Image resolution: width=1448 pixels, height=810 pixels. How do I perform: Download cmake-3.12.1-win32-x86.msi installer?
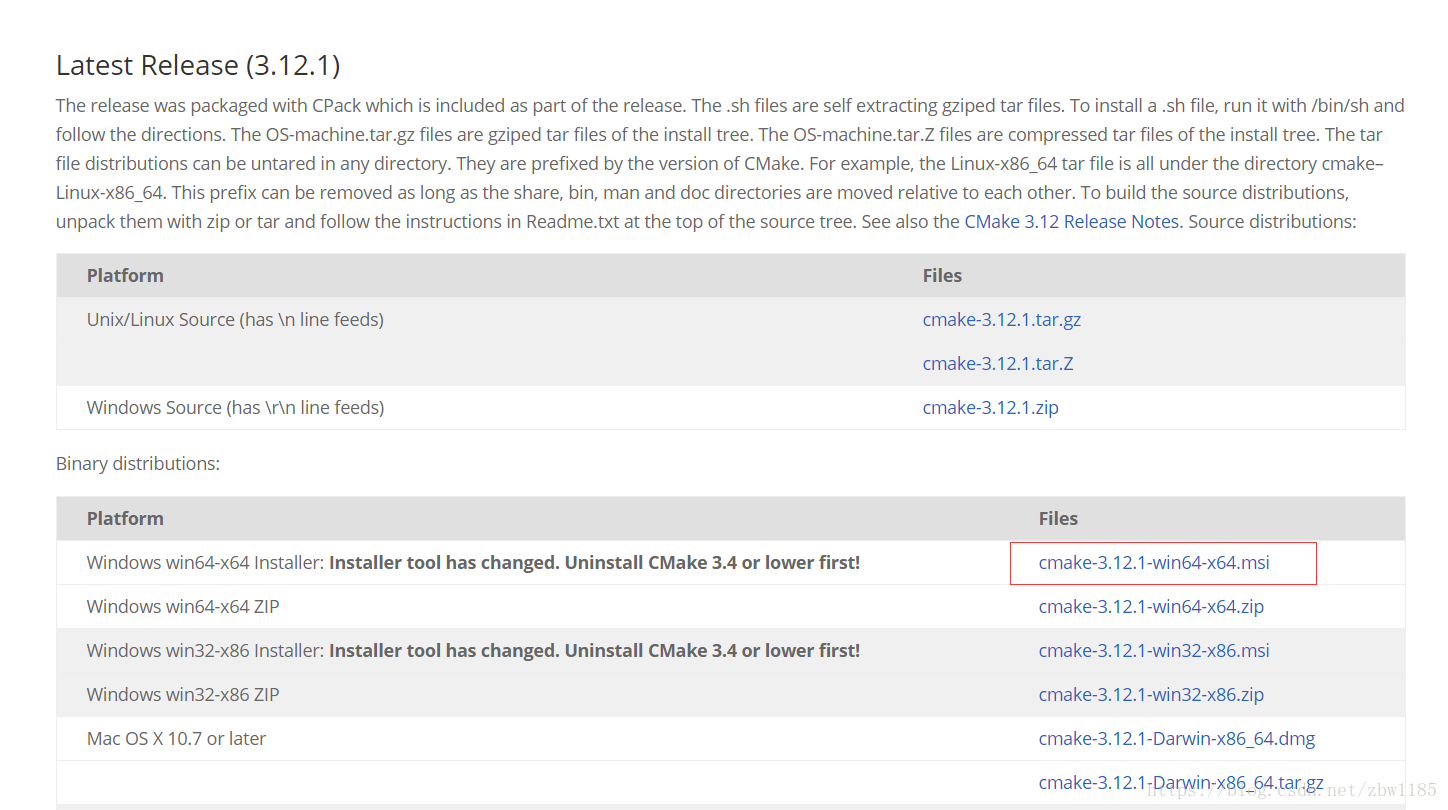(x=1154, y=651)
